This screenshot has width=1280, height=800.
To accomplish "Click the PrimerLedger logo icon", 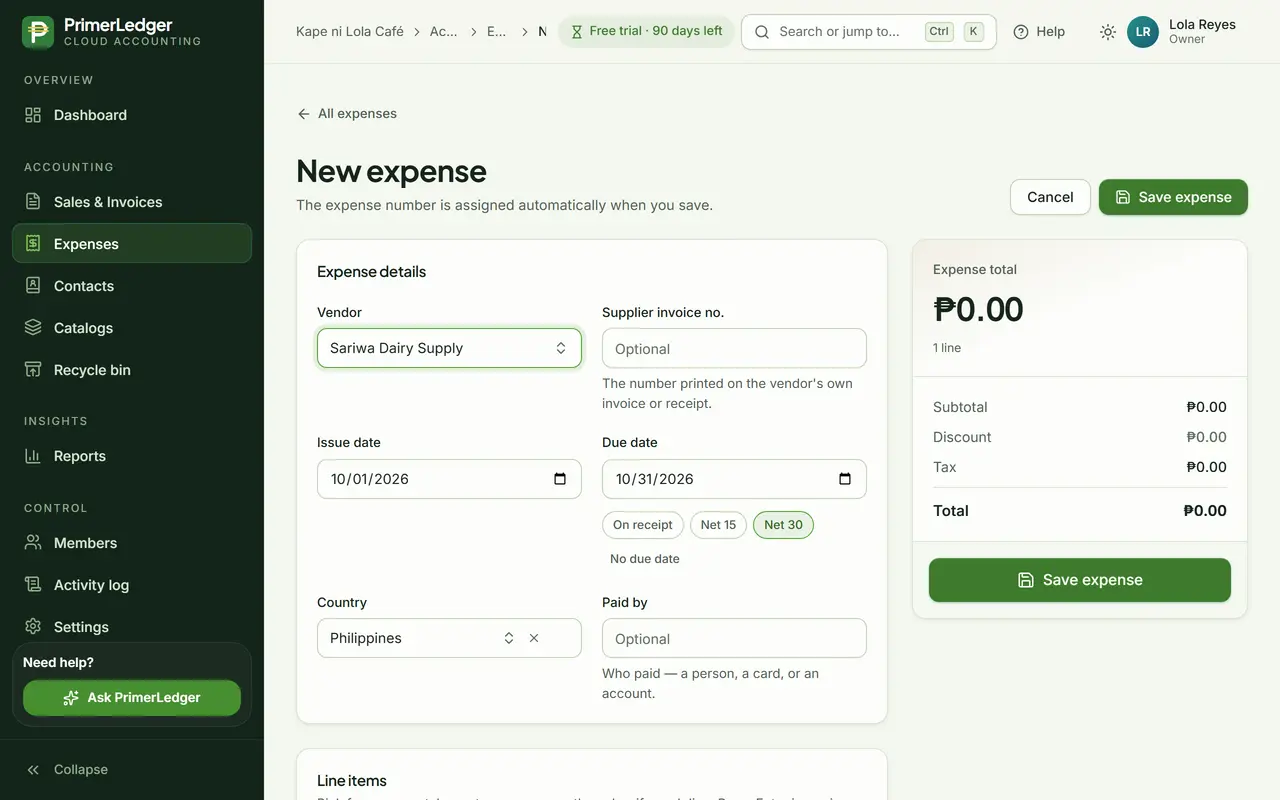I will click(38, 32).
